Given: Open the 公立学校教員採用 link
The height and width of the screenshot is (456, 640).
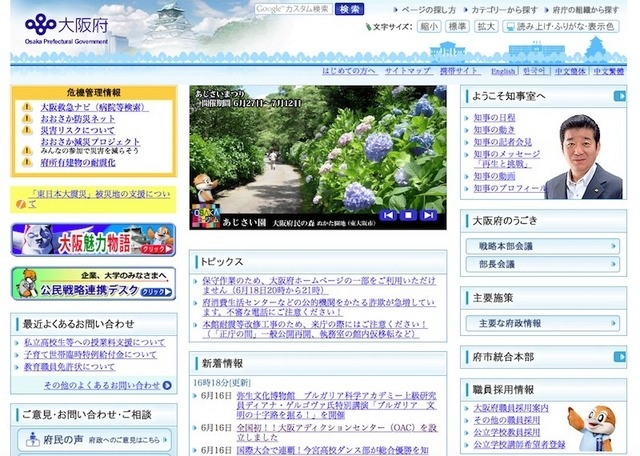Looking at the screenshot, I should 507,432.
